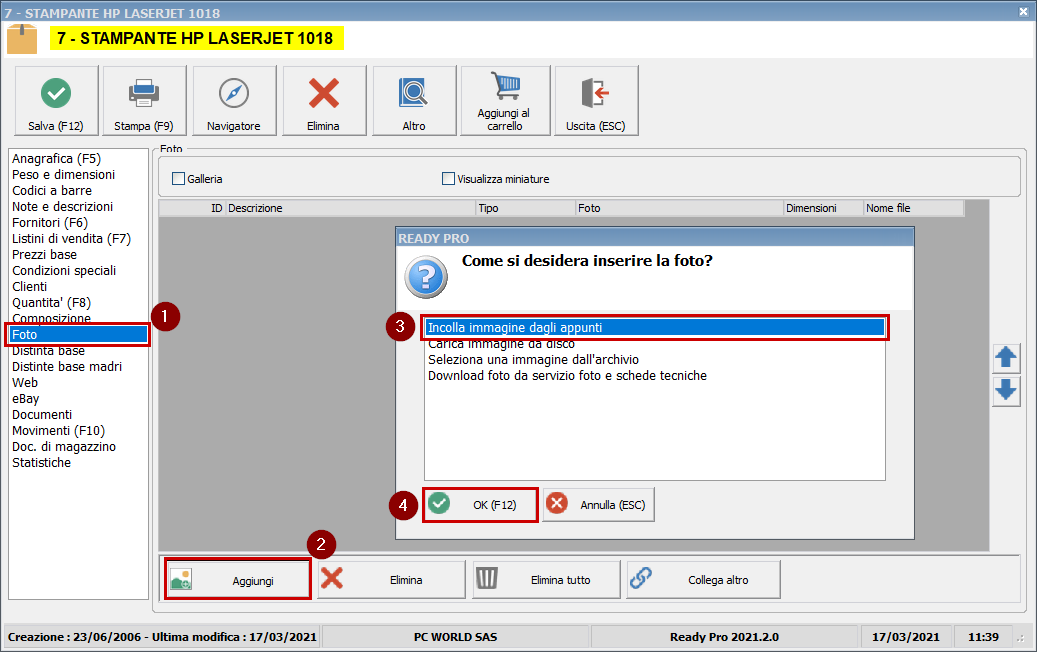Screen dimensions: 1037x652
Task: Click the bottom Elimina button label
Action: tap(406, 580)
